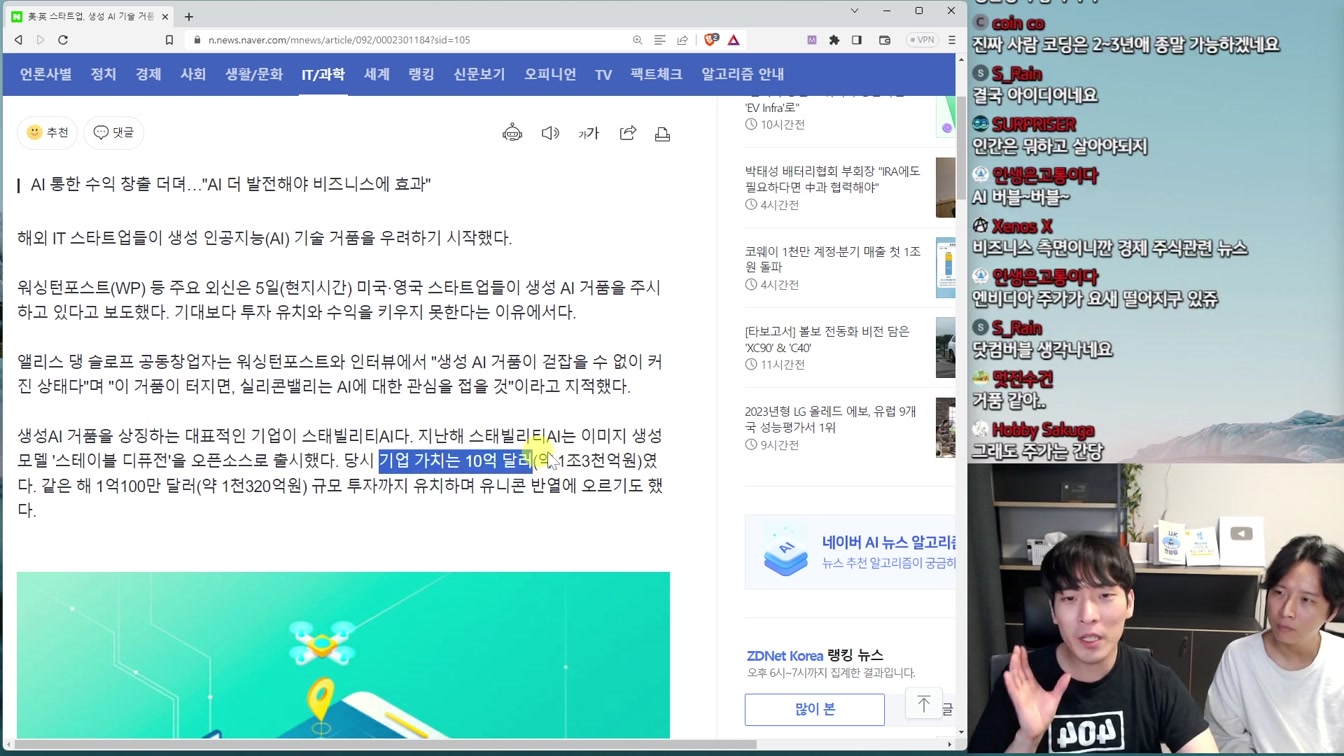This screenshot has height=756, width=1344.
Task: Close the Naver news tab
Action: click(x=165, y=16)
